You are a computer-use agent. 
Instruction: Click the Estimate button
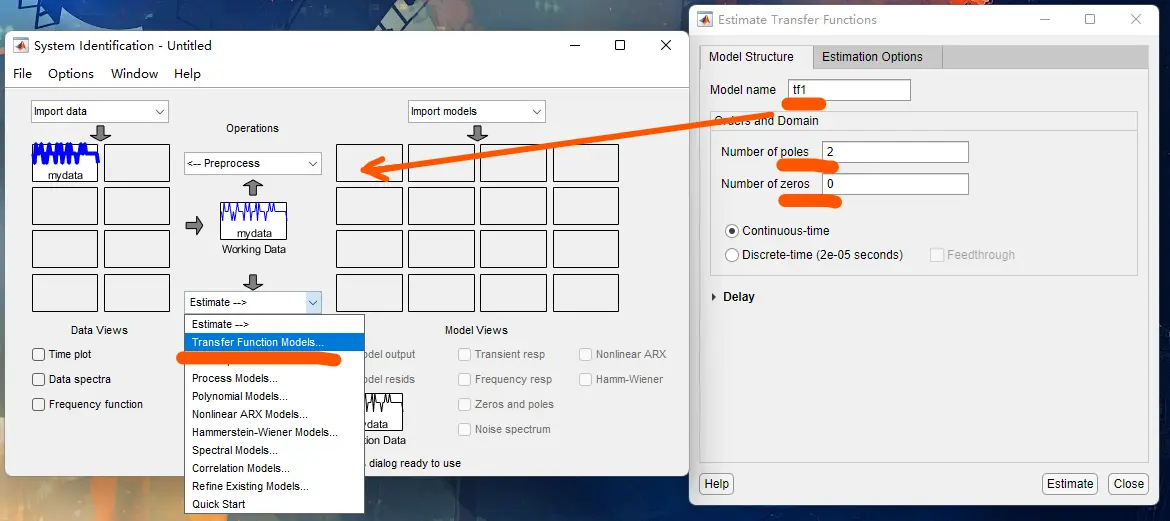[1070, 484]
